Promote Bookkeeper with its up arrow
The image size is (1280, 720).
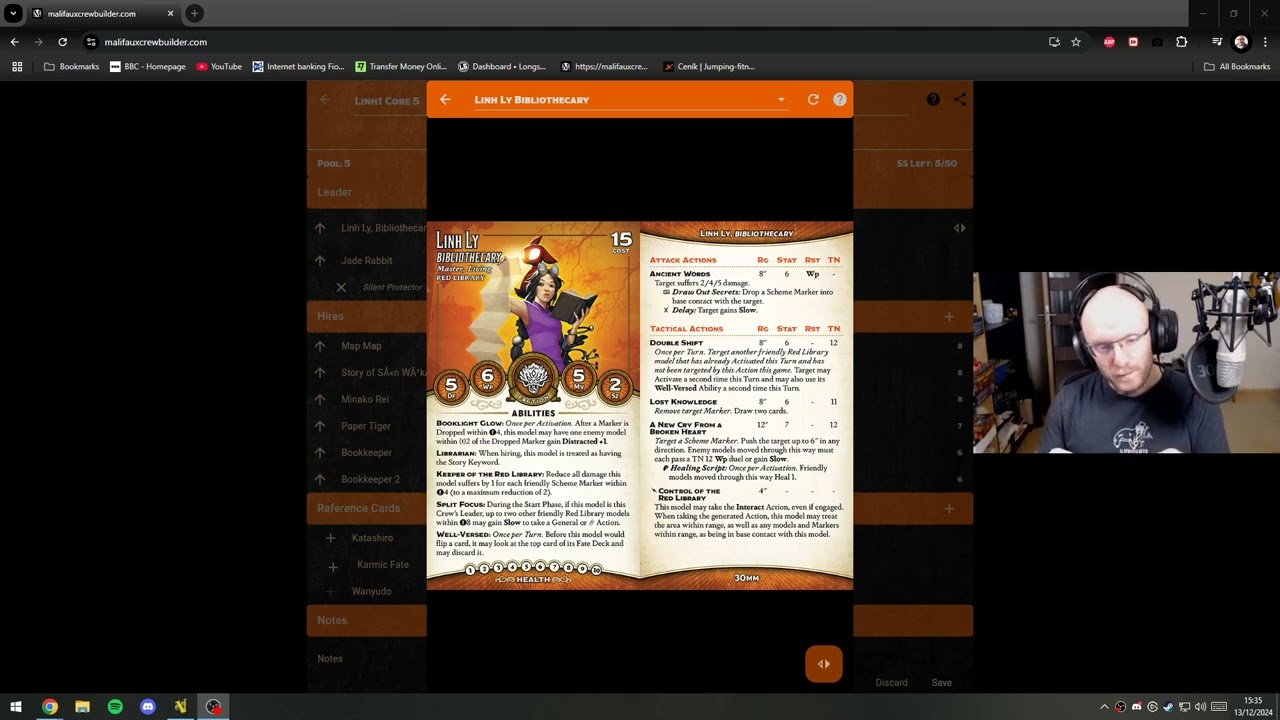(320, 453)
